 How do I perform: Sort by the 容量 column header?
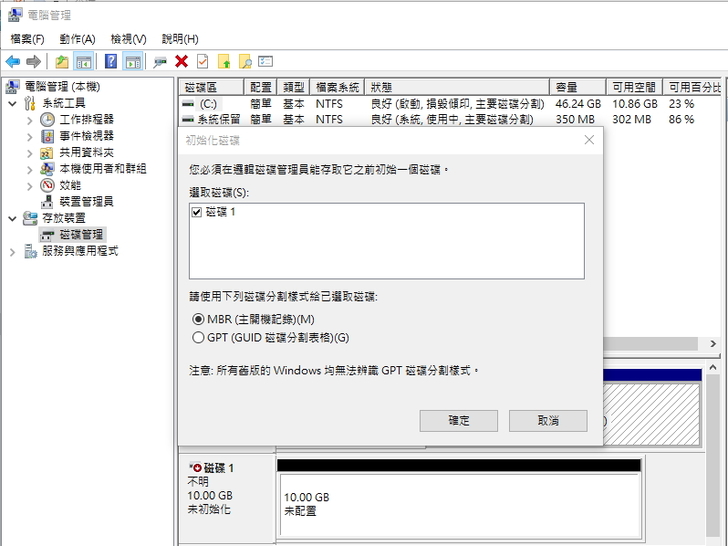tap(578, 87)
